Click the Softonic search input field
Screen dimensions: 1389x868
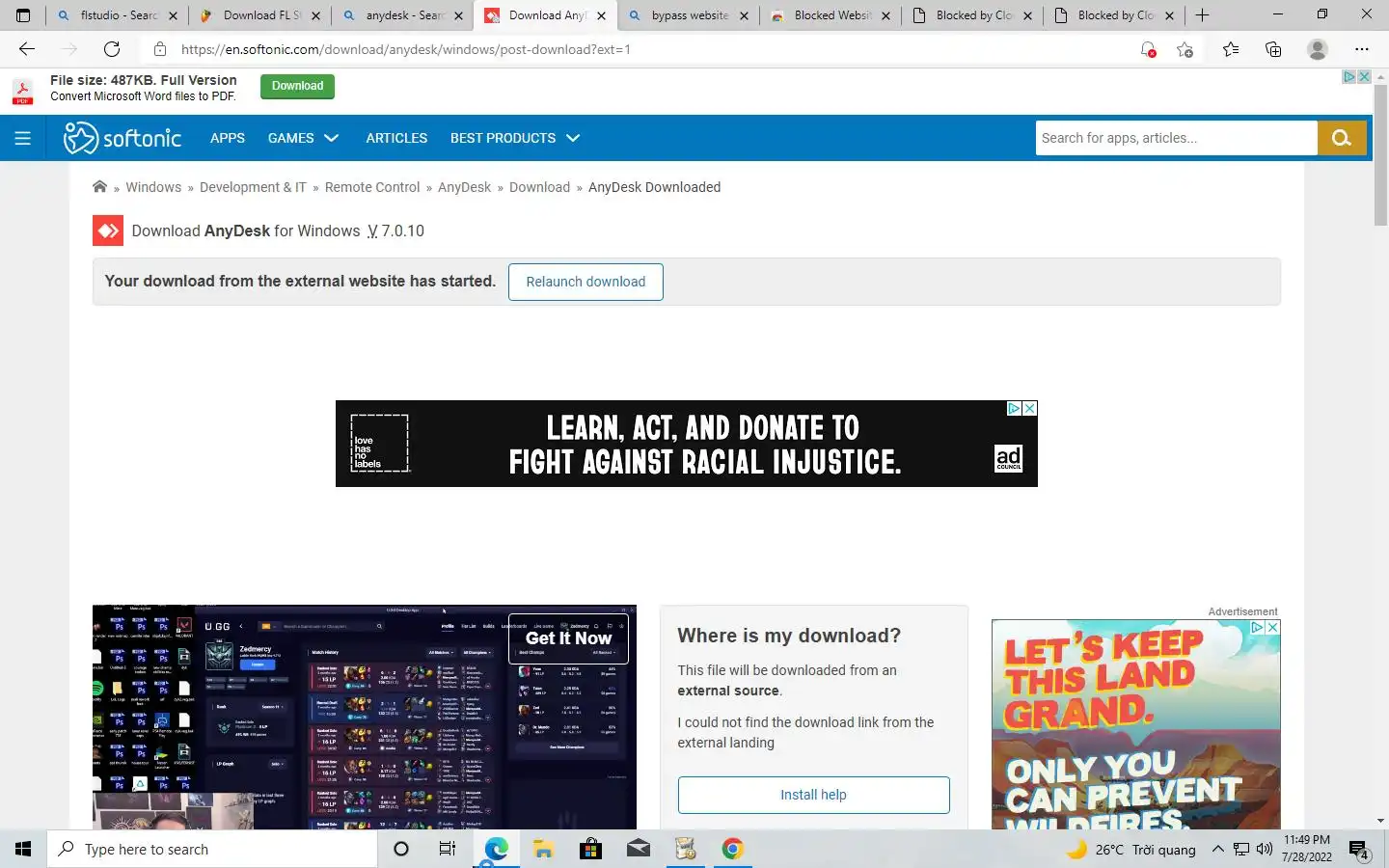click(1176, 138)
